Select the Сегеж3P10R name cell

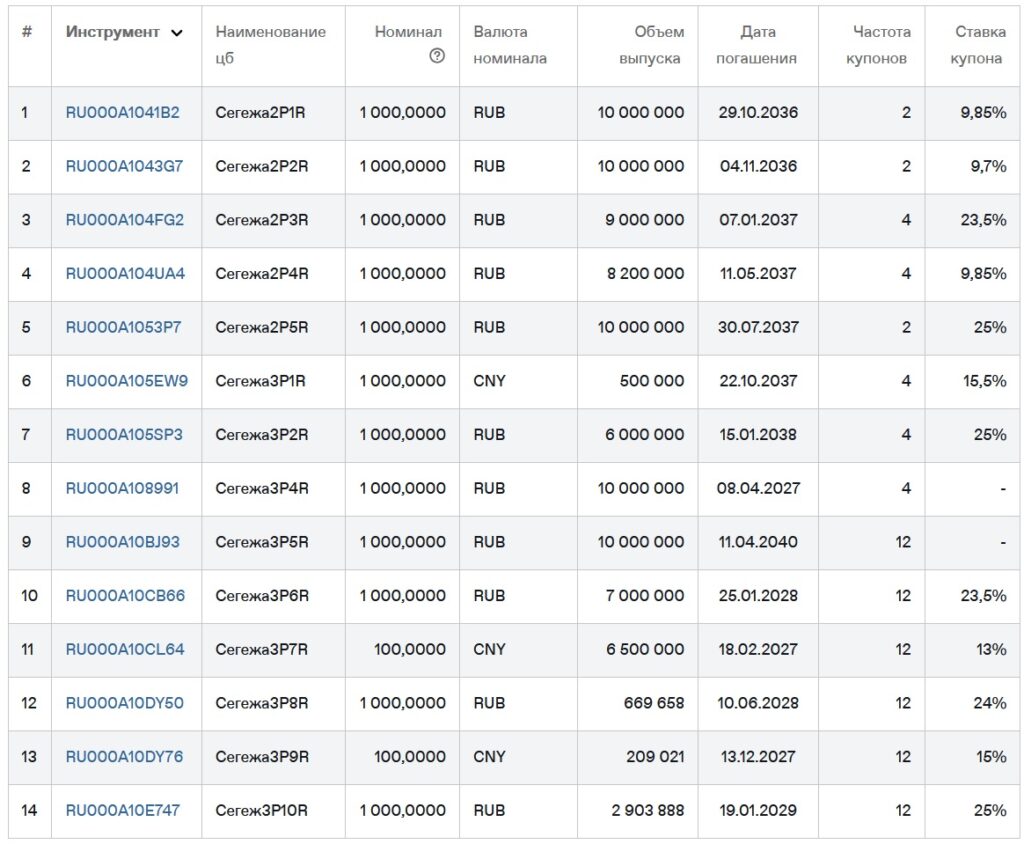pyautogui.click(x=261, y=810)
